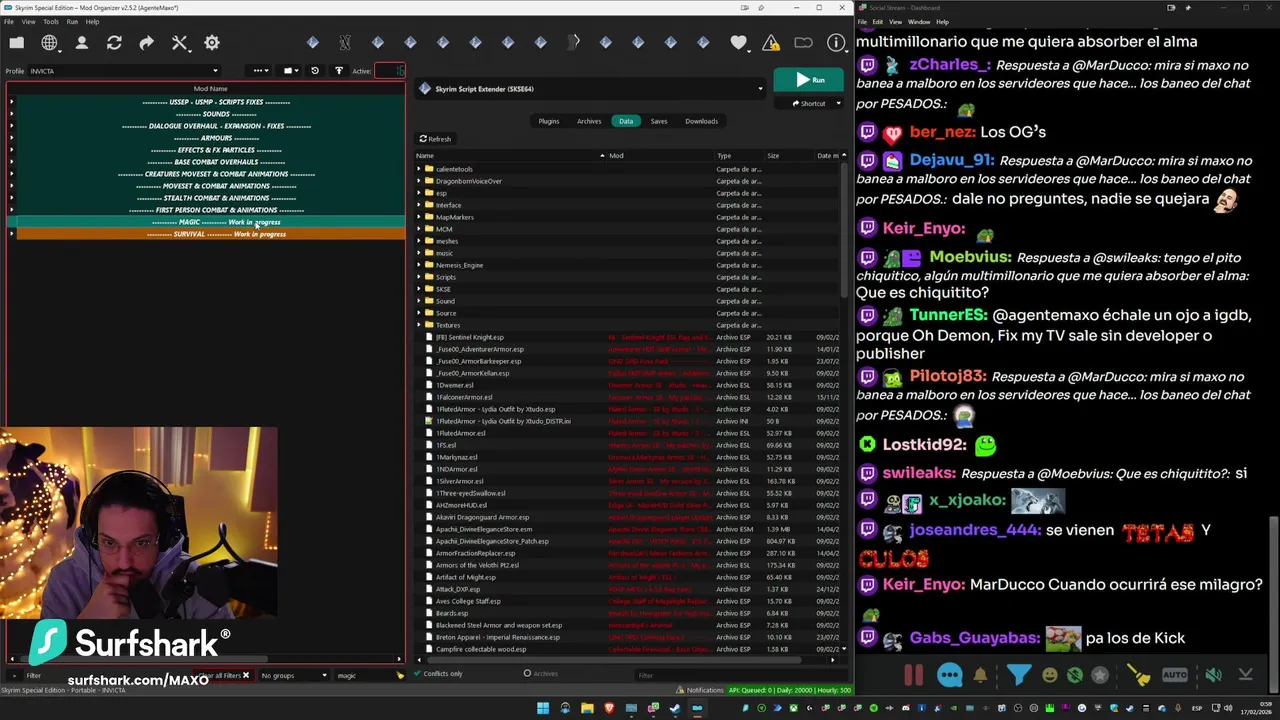Open the Help menu in Mod Organizer

tap(92, 21)
